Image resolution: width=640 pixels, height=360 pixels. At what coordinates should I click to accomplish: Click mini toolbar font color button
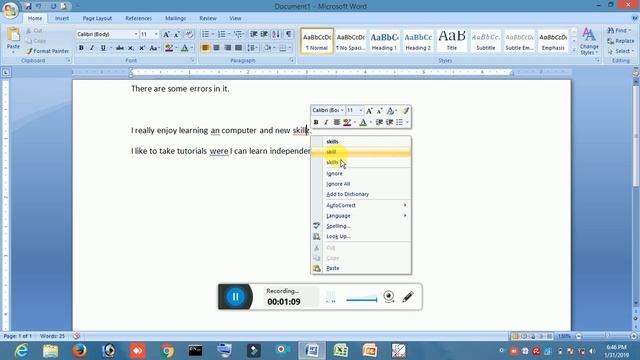(x=363, y=122)
